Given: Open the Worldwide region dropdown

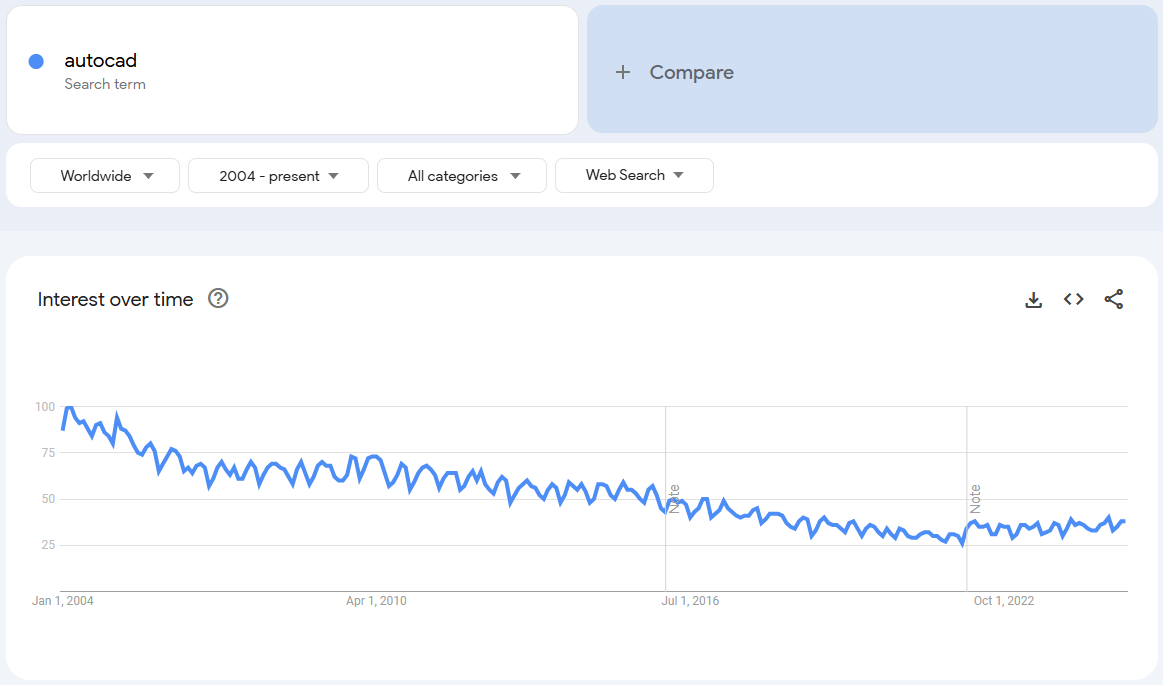Looking at the screenshot, I should (105, 176).
